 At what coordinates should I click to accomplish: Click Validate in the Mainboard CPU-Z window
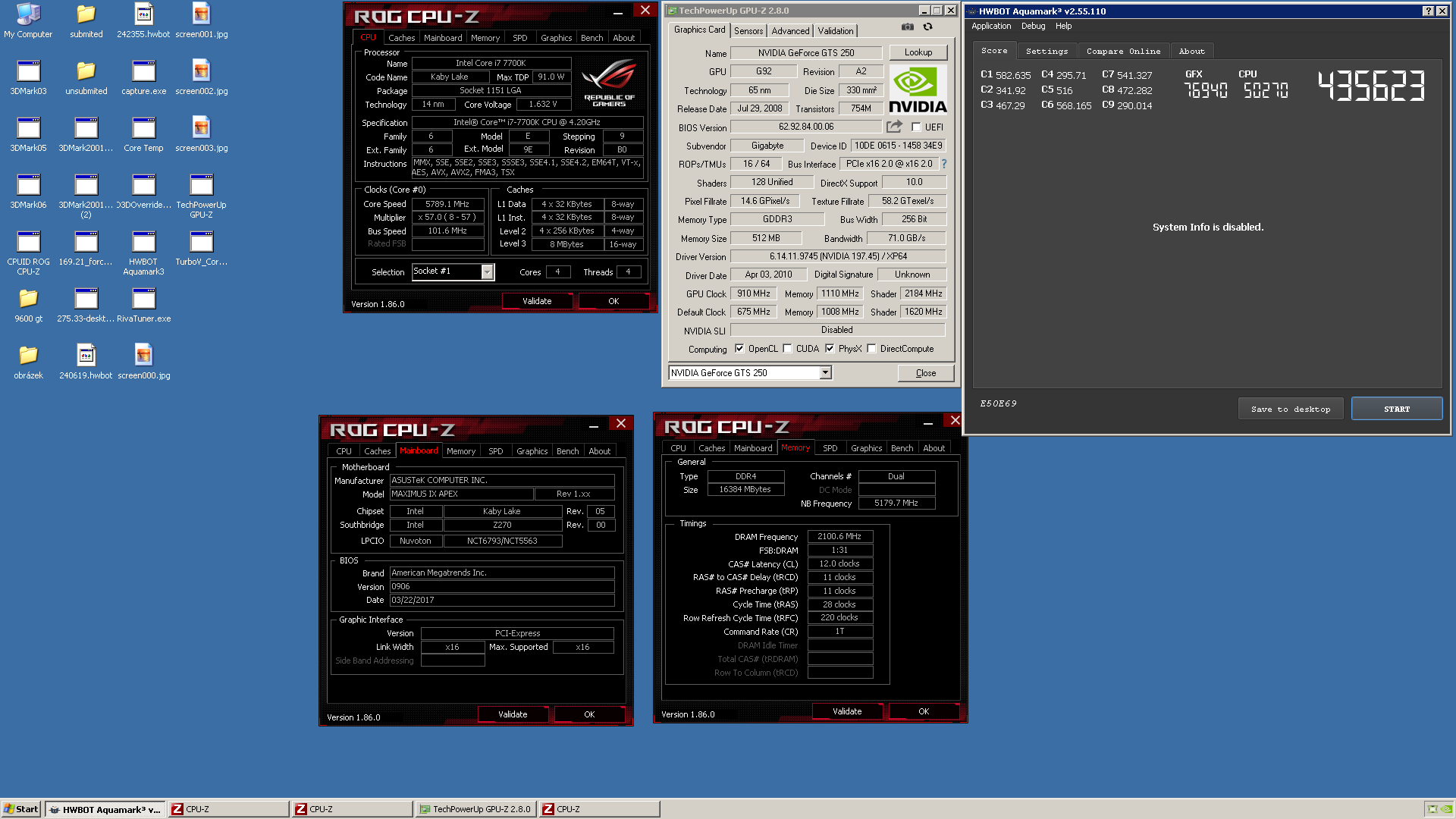(x=513, y=714)
